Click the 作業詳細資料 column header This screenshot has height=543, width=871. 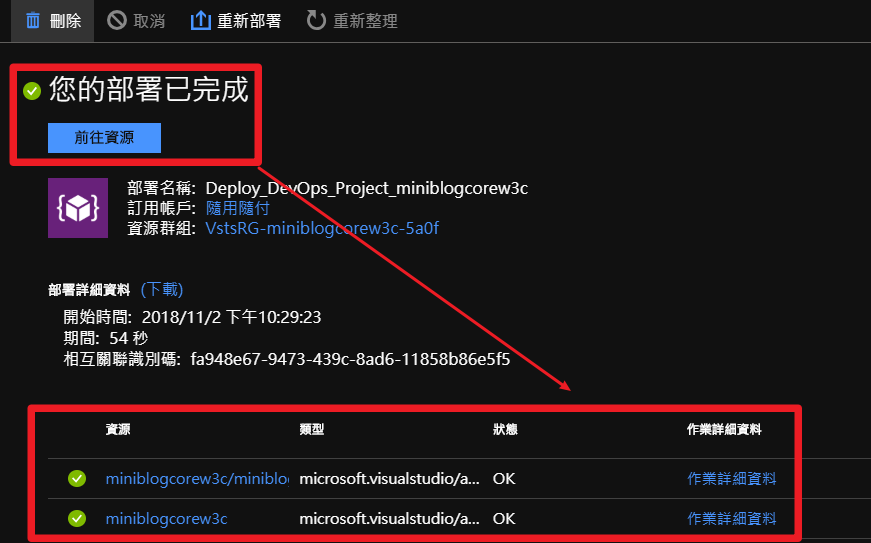click(724, 429)
